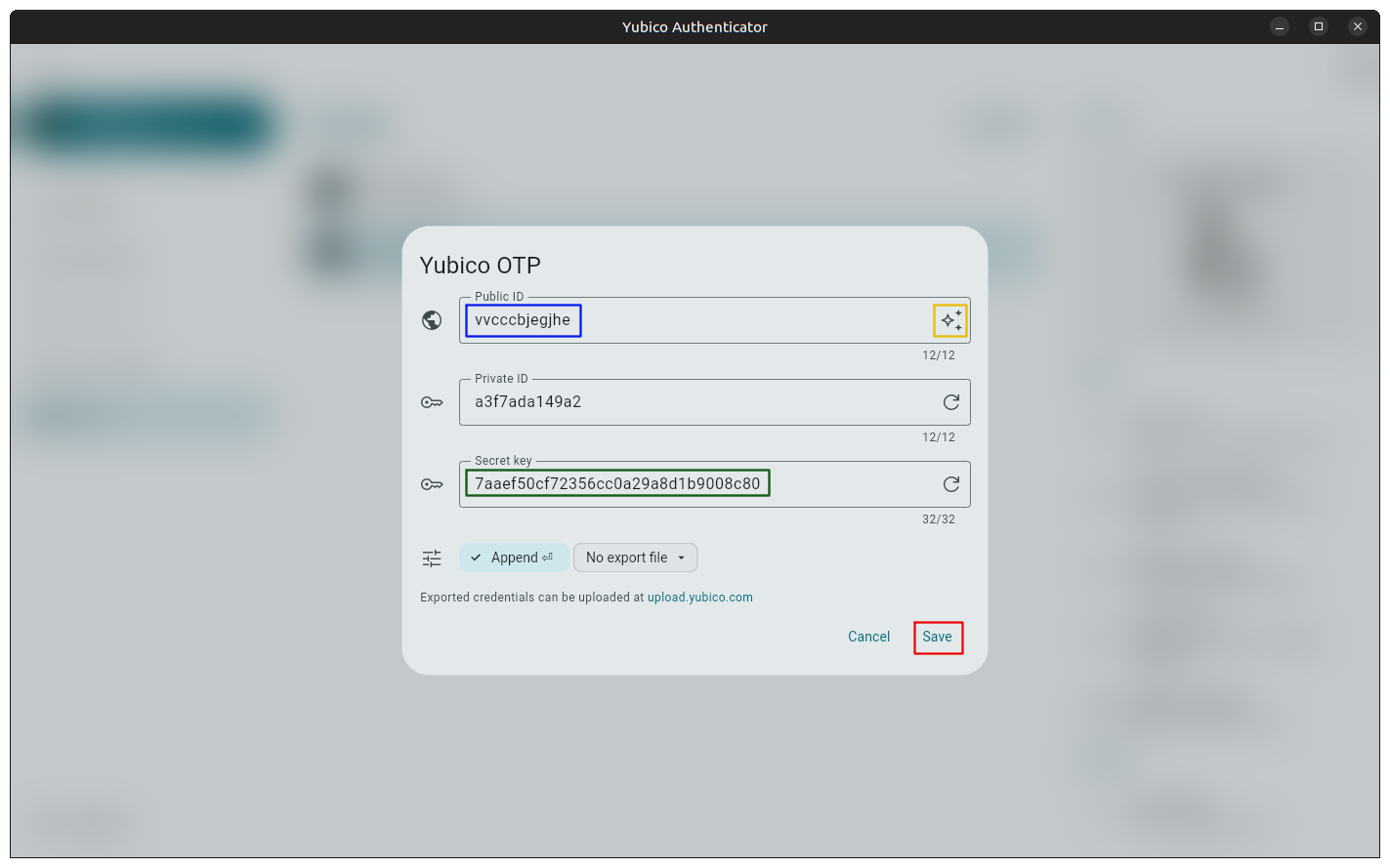Click the globe icon beside Public ID
Image resolution: width=1390 pixels, height=868 pixels.
coord(432,320)
